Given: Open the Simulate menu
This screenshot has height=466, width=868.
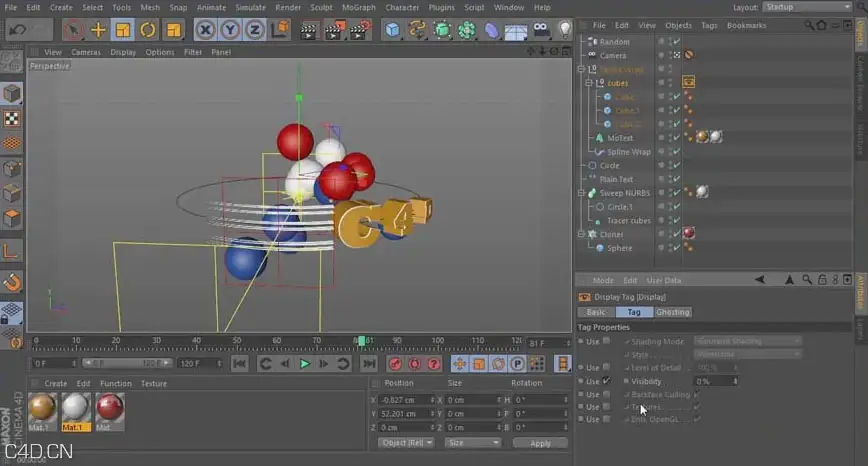Looking at the screenshot, I should tap(251, 8).
